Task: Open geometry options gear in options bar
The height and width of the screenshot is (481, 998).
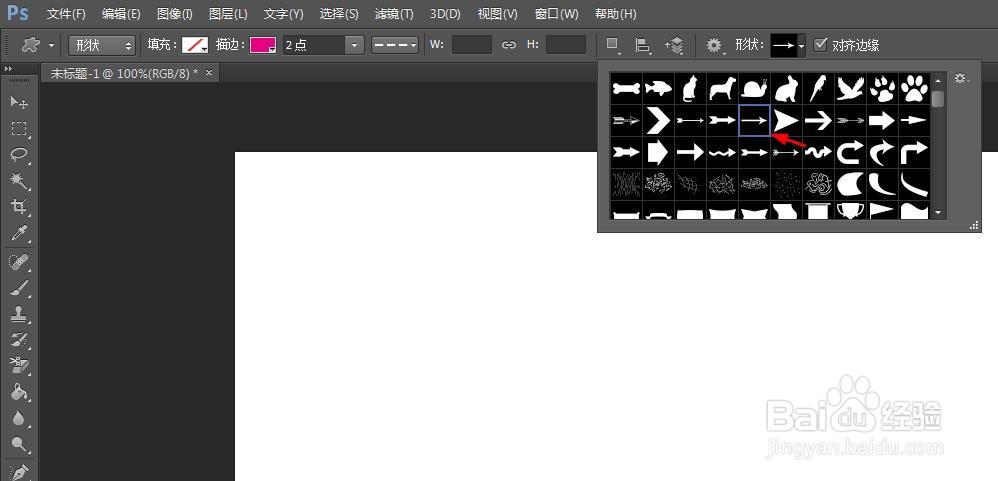Action: point(715,45)
